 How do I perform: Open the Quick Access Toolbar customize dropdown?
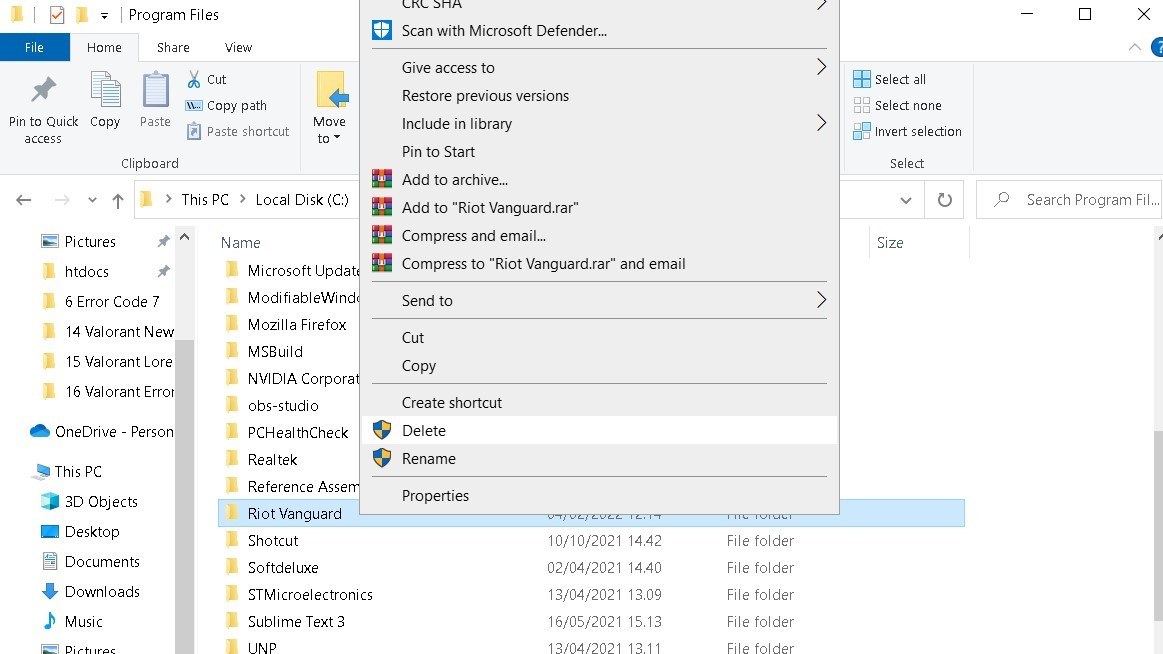point(104,16)
